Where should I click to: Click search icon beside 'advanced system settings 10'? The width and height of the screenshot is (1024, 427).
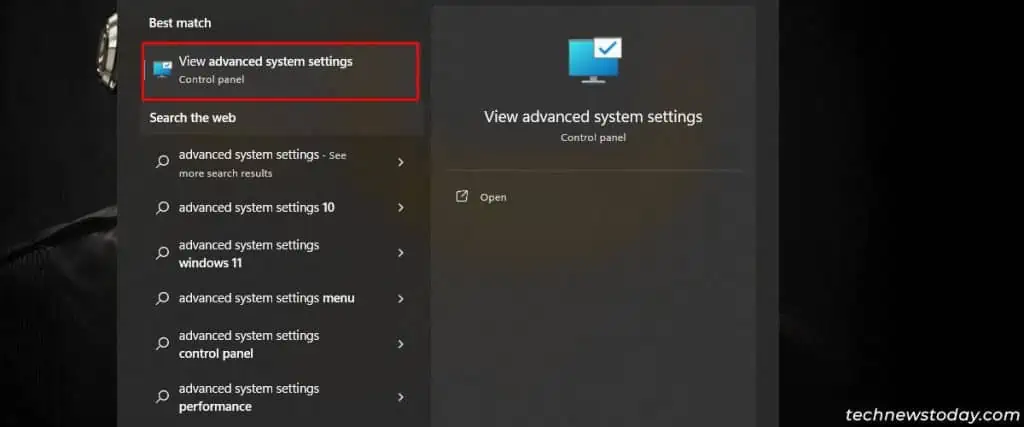pyautogui.click(x=162, y=208)
